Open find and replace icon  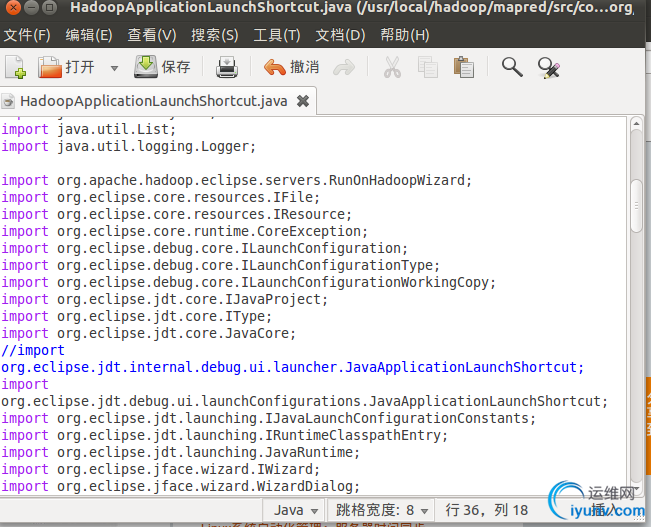[548, 68]
